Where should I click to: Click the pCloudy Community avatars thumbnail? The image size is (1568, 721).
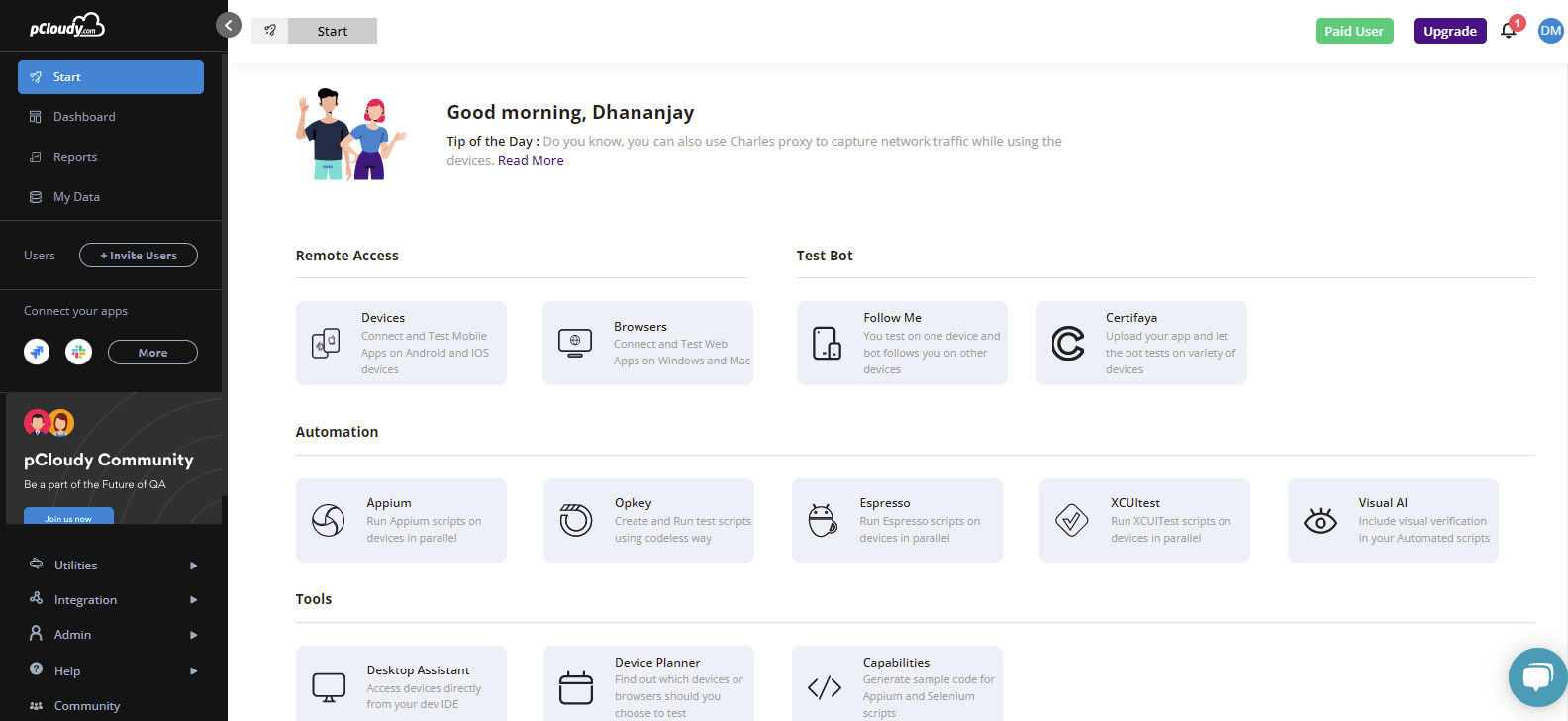(x=49, y=423)
